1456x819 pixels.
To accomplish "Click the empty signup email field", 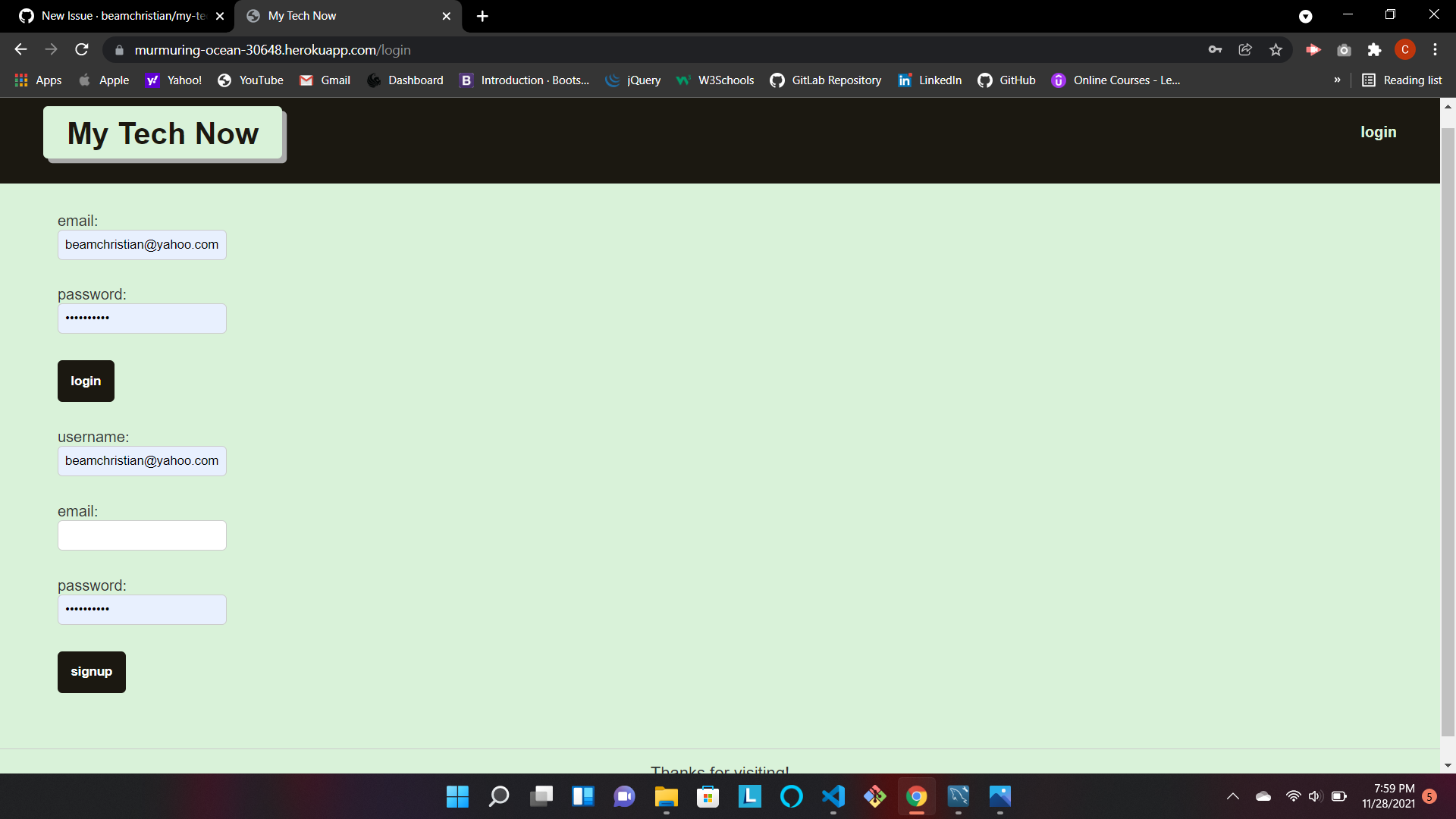I will (x=142, y=535).
